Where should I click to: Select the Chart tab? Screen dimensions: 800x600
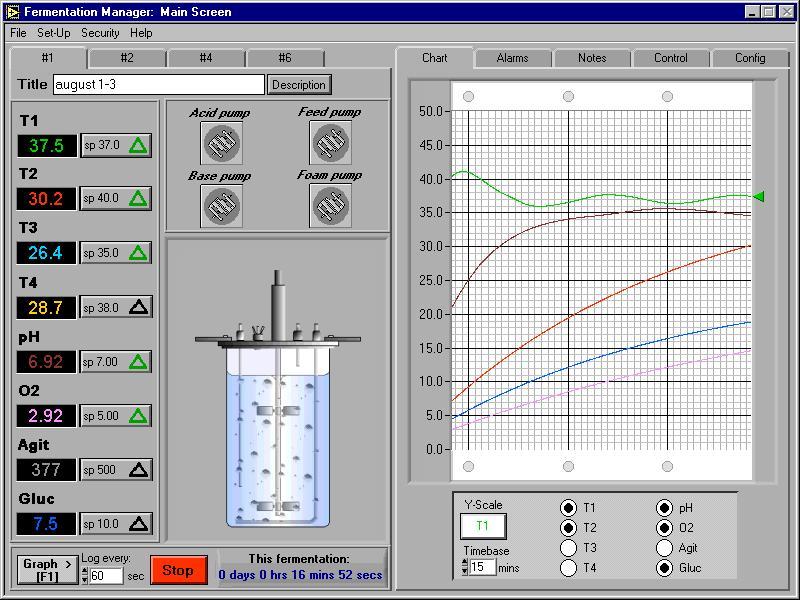(x=435, y=58)
